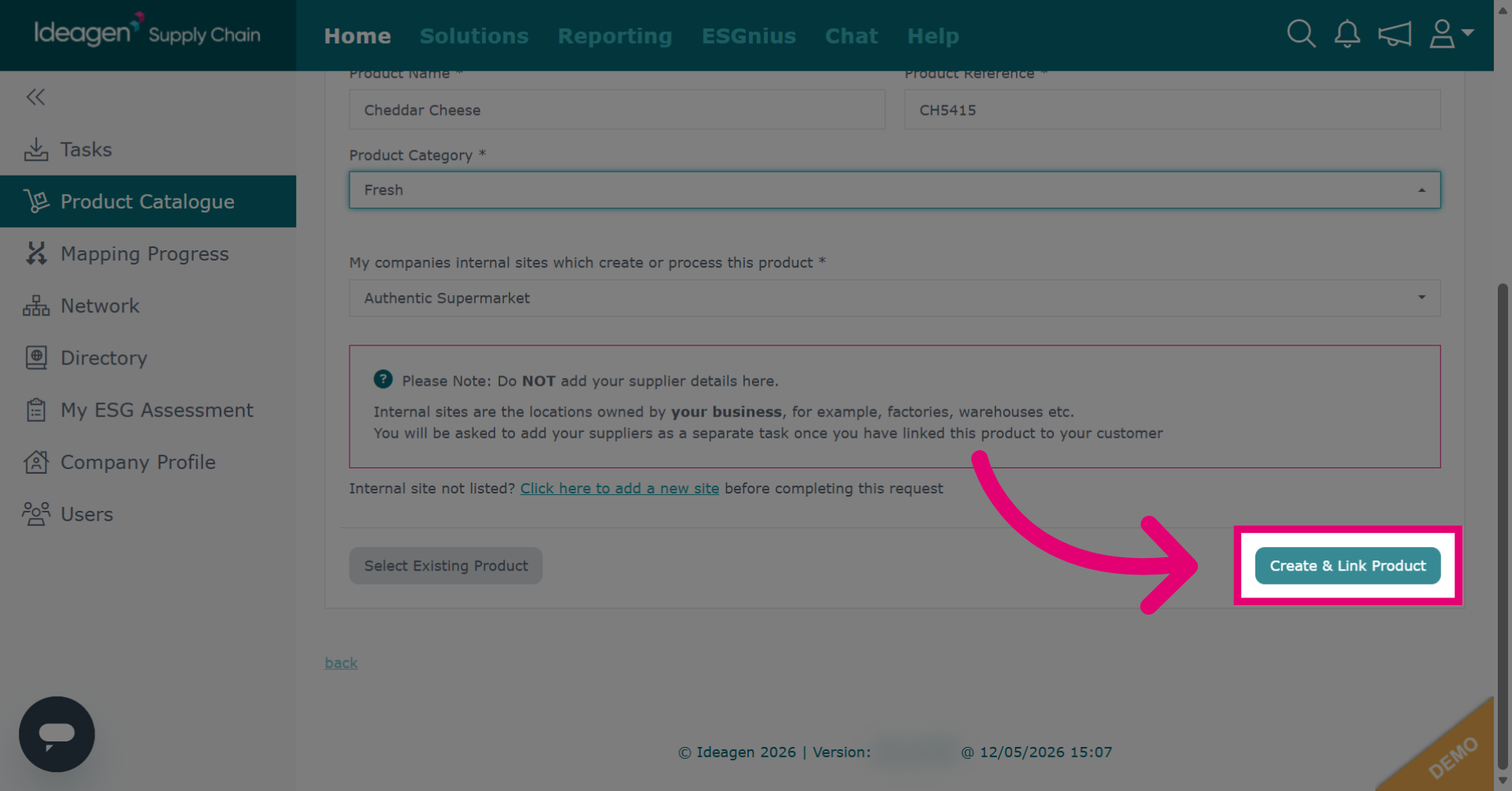The image size is (1512, 791).
Task: Open the ESGnius menu
Action: pyautogui.click(x=749, y=36)
